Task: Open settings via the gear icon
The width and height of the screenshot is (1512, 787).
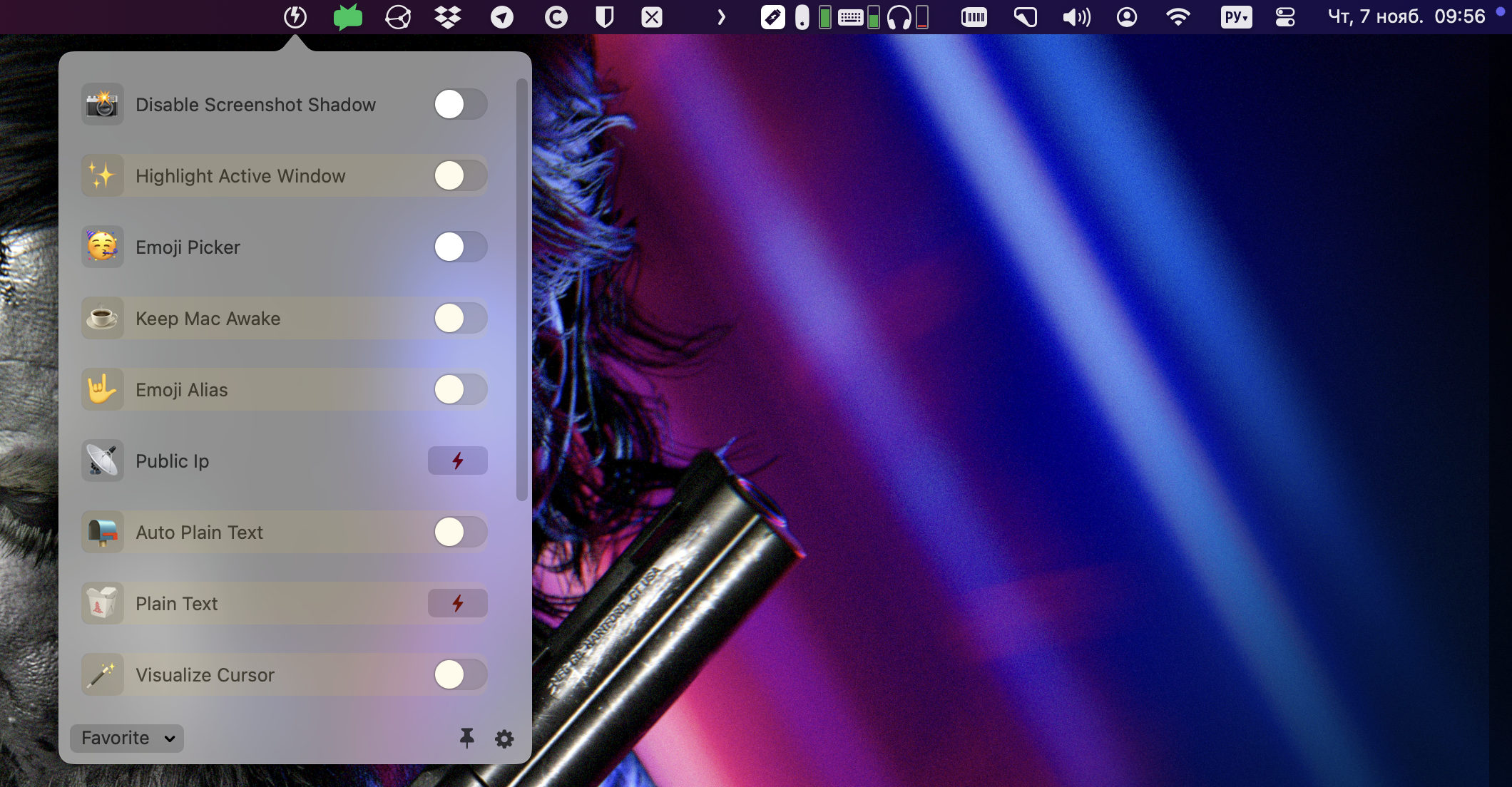Action: [x=504, y=739]
